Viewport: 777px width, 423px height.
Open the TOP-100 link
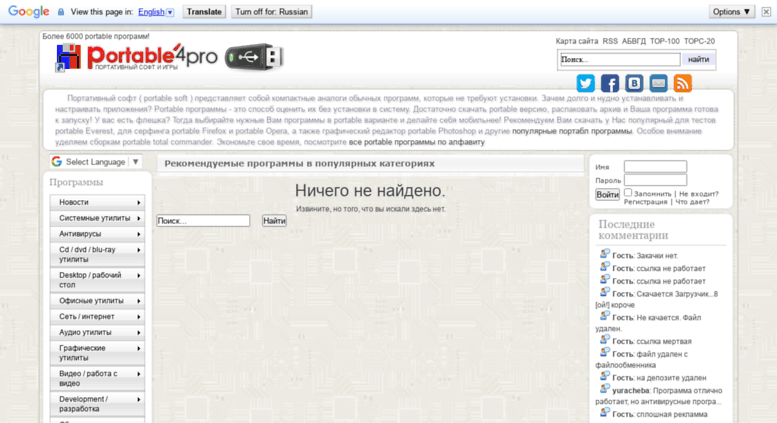[x=665, y=41]
